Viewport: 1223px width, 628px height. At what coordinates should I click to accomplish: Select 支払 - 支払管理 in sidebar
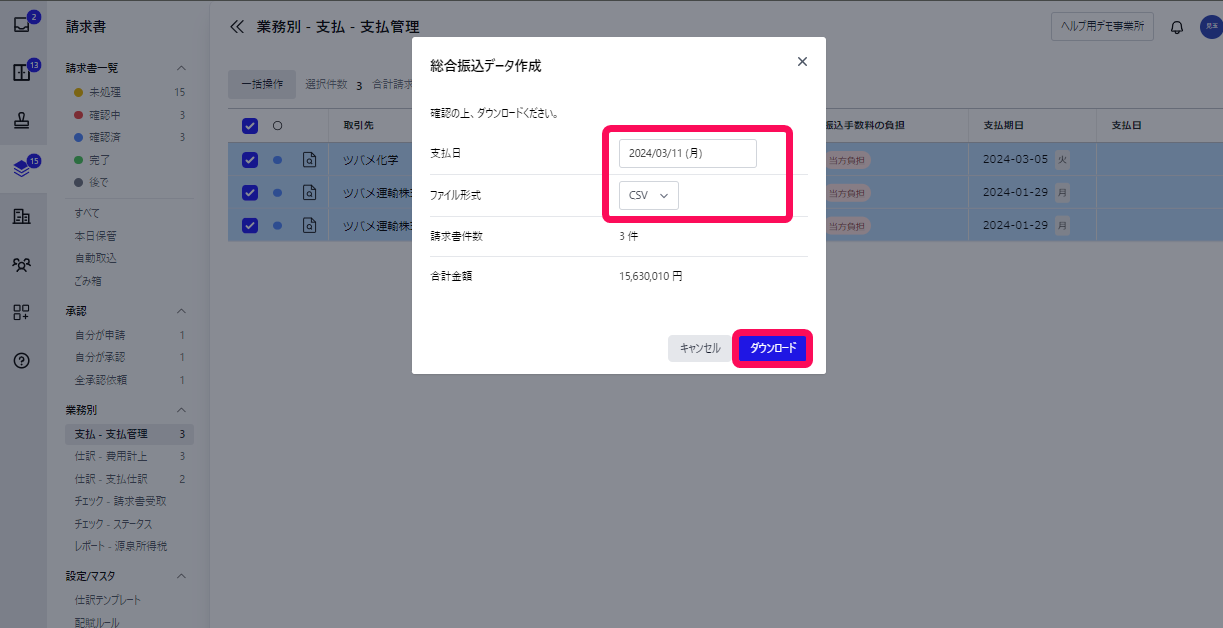(x=130, y=434)
